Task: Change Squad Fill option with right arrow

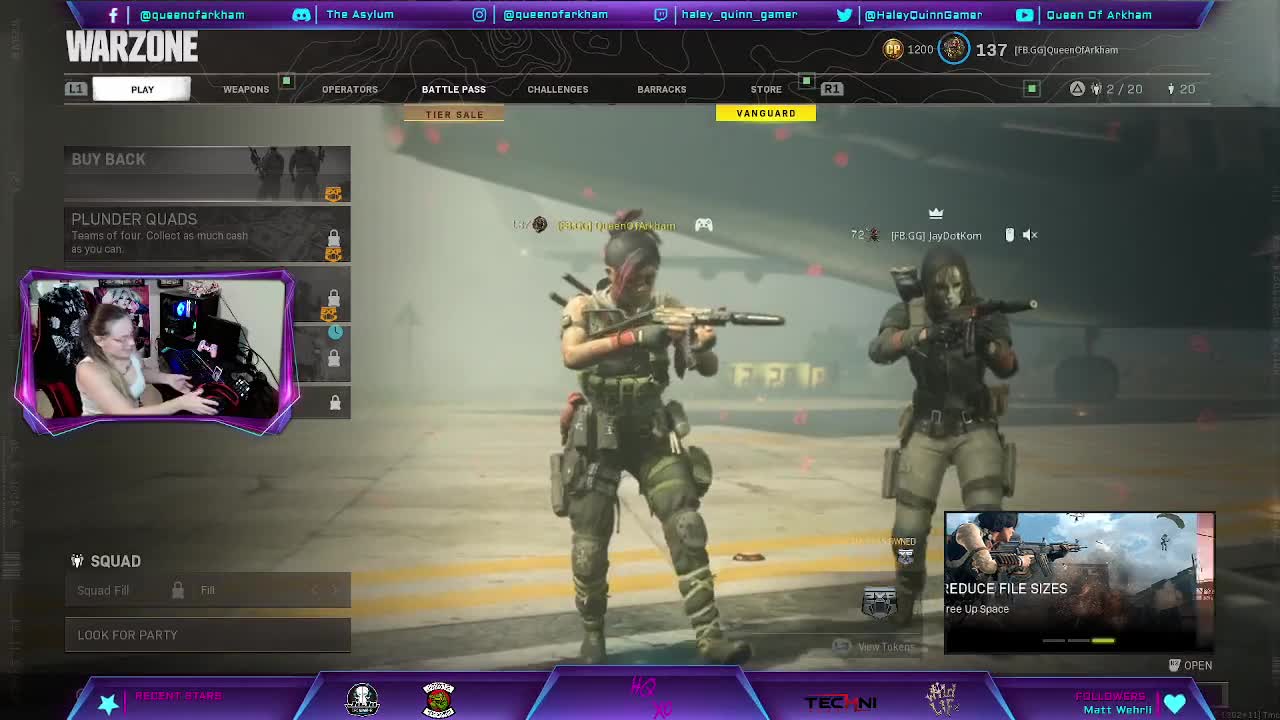Action: [334, 590]
